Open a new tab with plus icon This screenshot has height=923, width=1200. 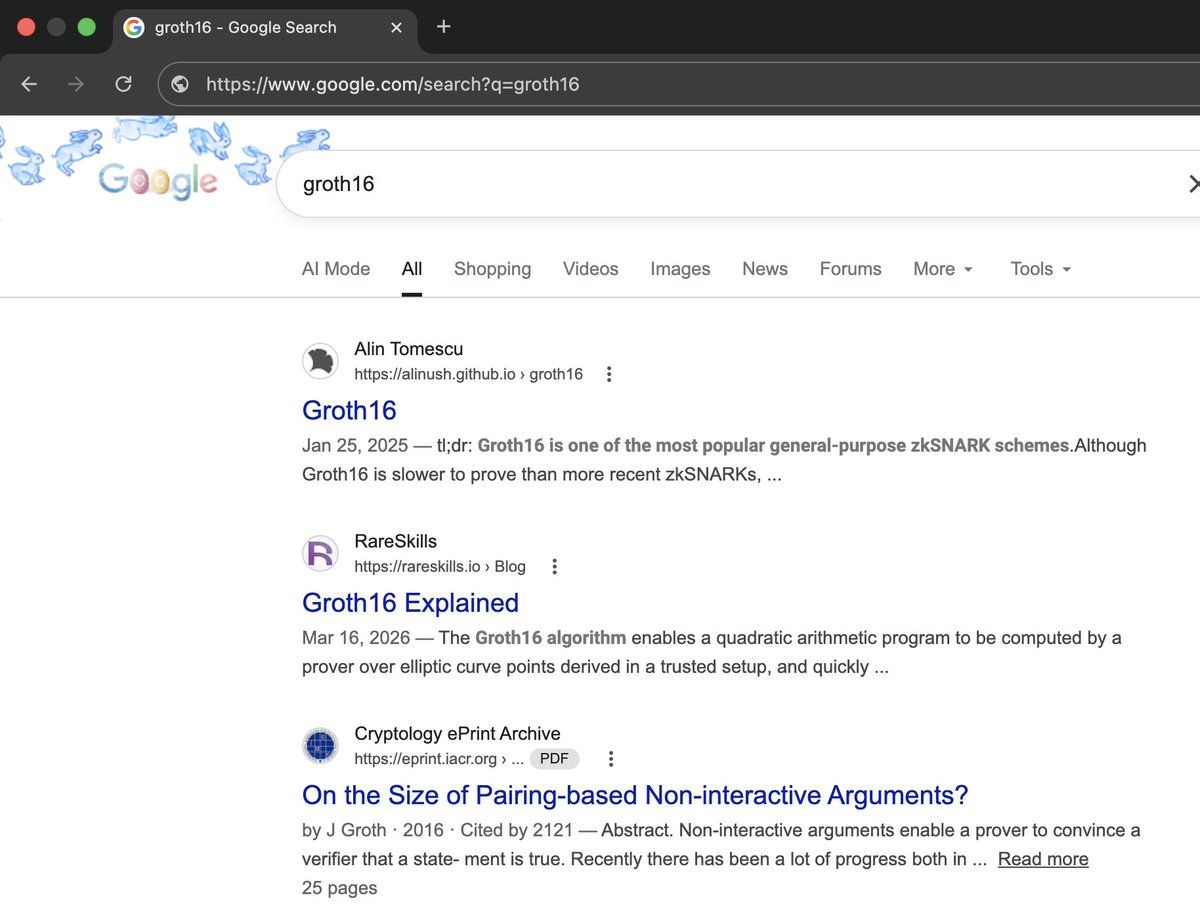pos(444,27)
